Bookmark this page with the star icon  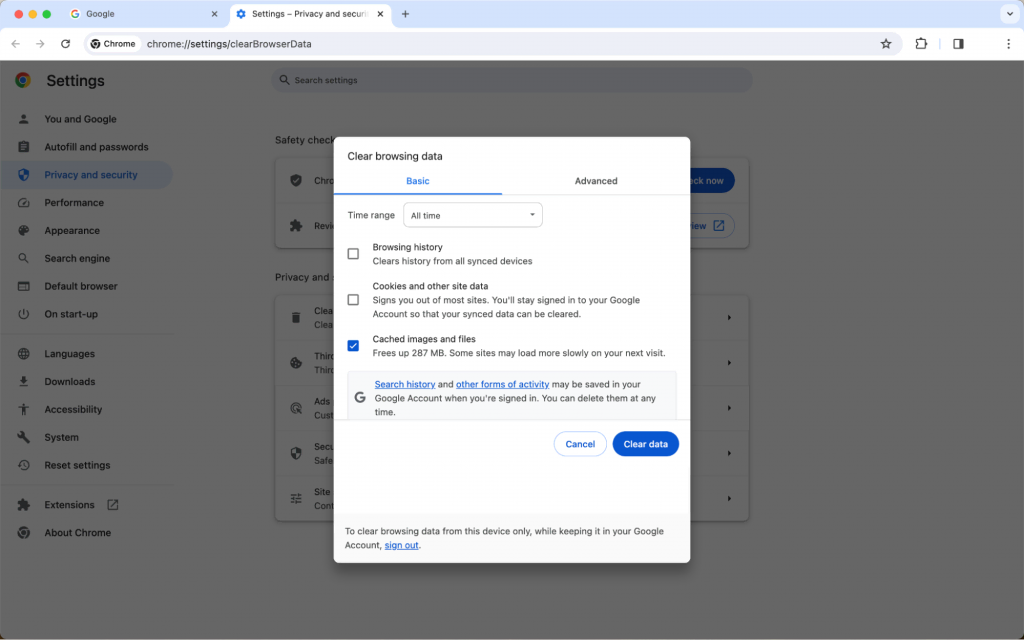coord(886,44)
